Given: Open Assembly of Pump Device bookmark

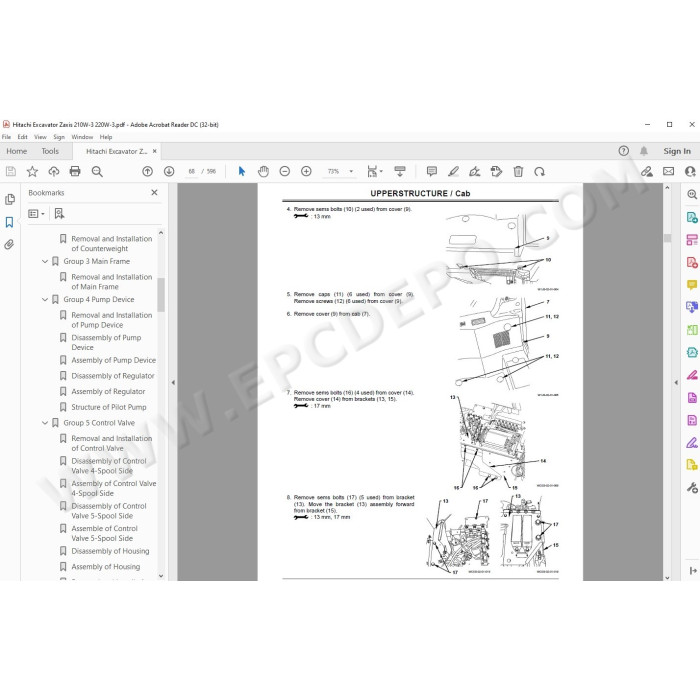Looking at the screenshot, I should (114, 360).
